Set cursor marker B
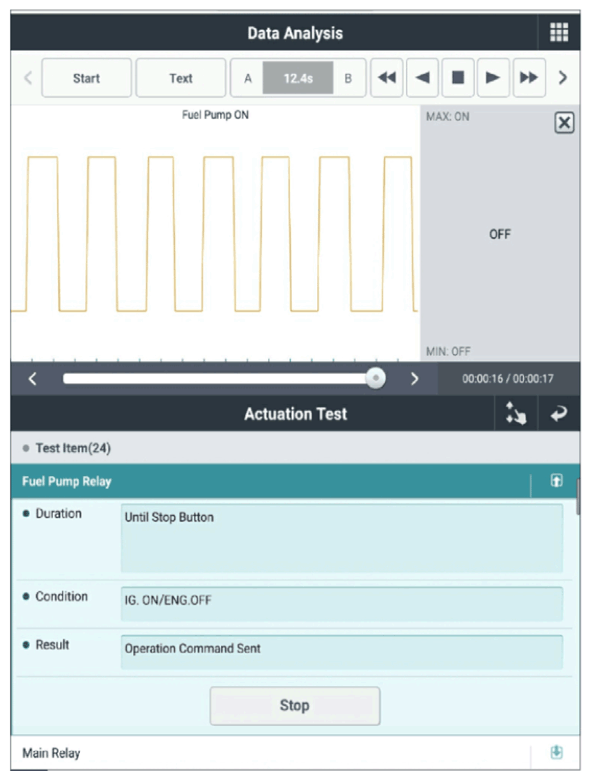591x780 pixels. click(348, 78)
